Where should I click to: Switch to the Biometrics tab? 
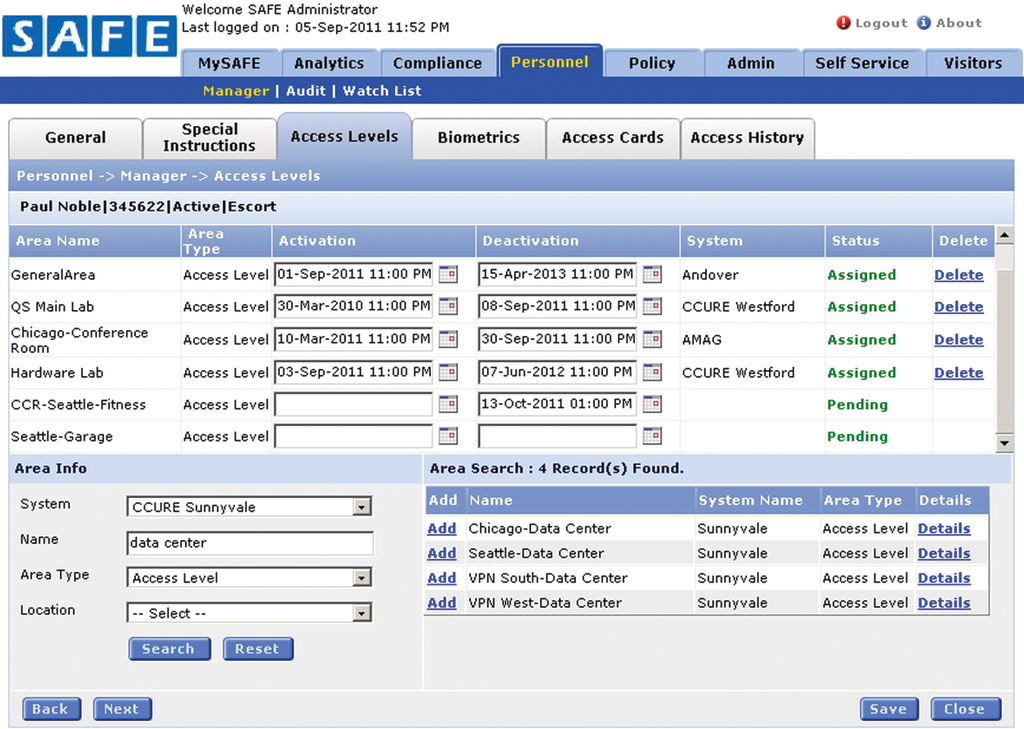(x=478, y=138)
